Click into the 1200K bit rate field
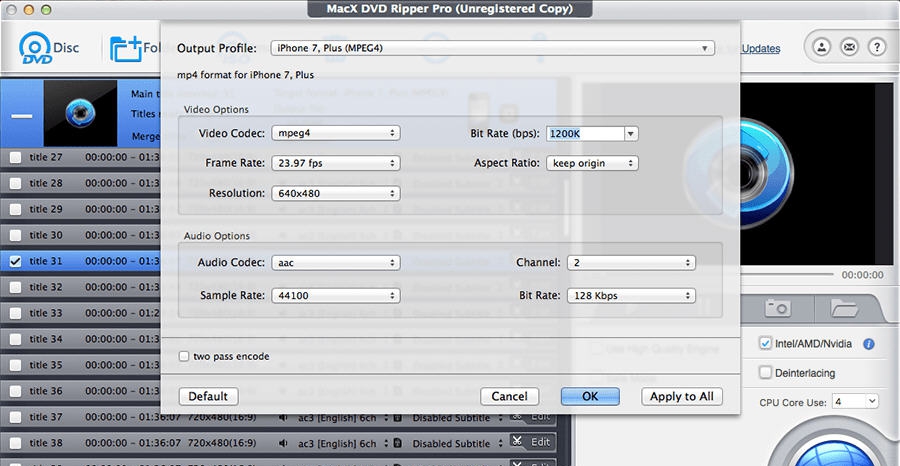The width and height of the screenshot is (900, 466). pos(585,134)
